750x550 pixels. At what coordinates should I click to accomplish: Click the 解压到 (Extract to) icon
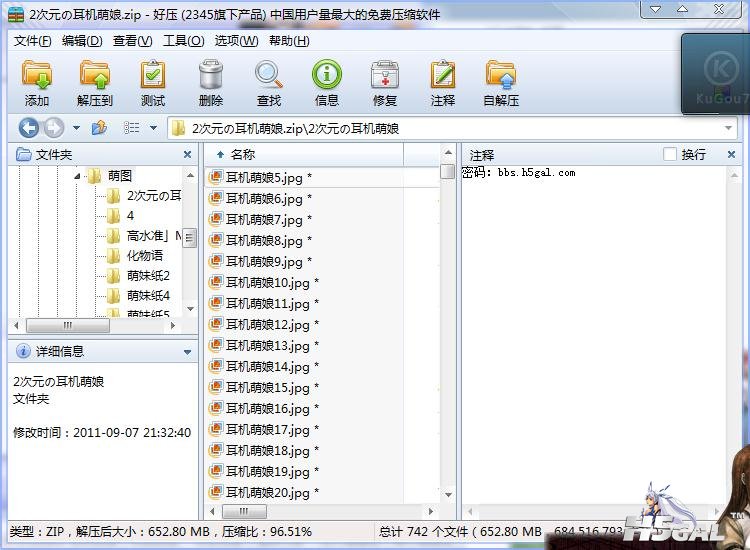95,80
